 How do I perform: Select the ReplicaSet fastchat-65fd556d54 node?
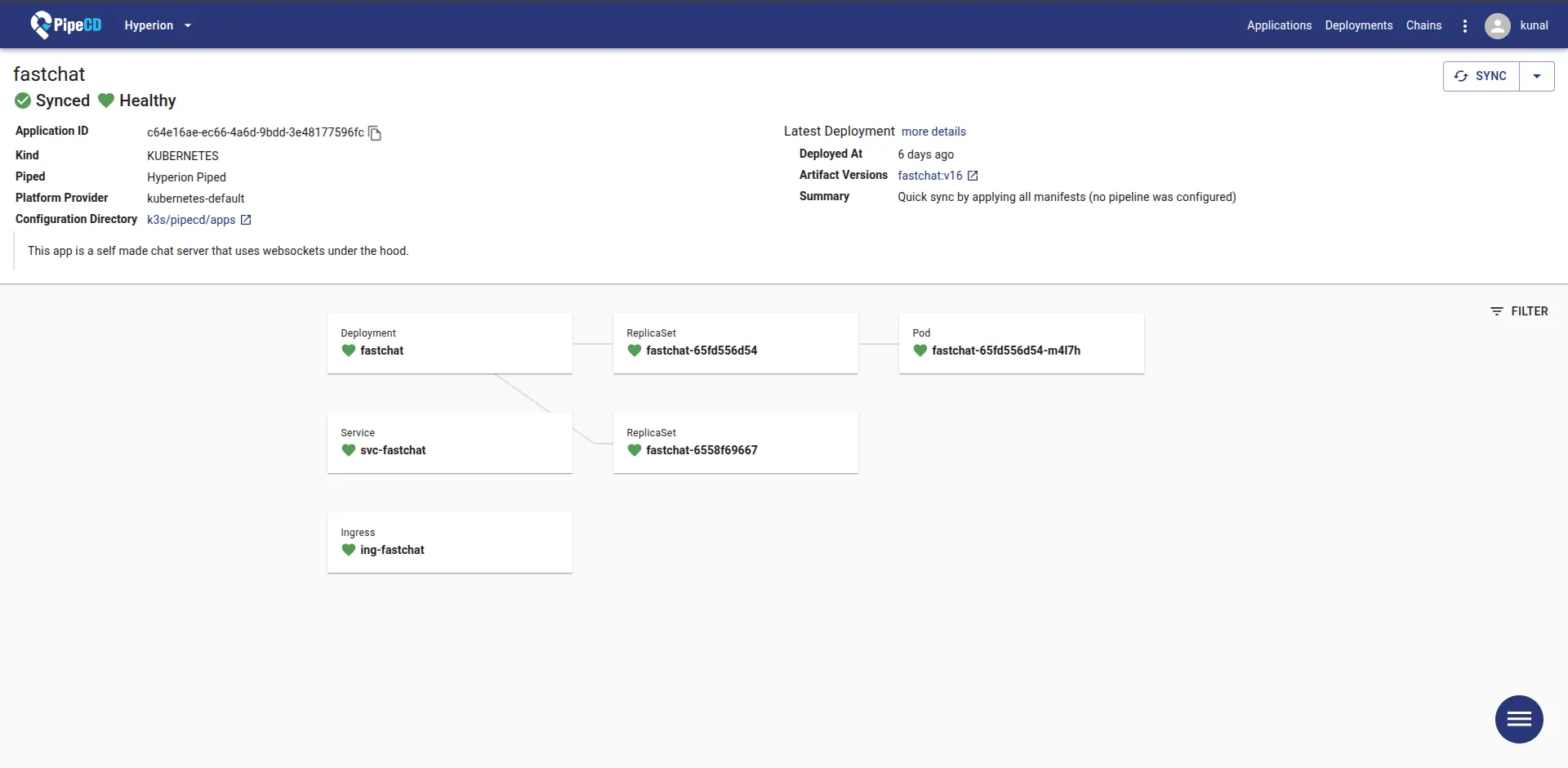pyautogui.click(x=736, y=343)
